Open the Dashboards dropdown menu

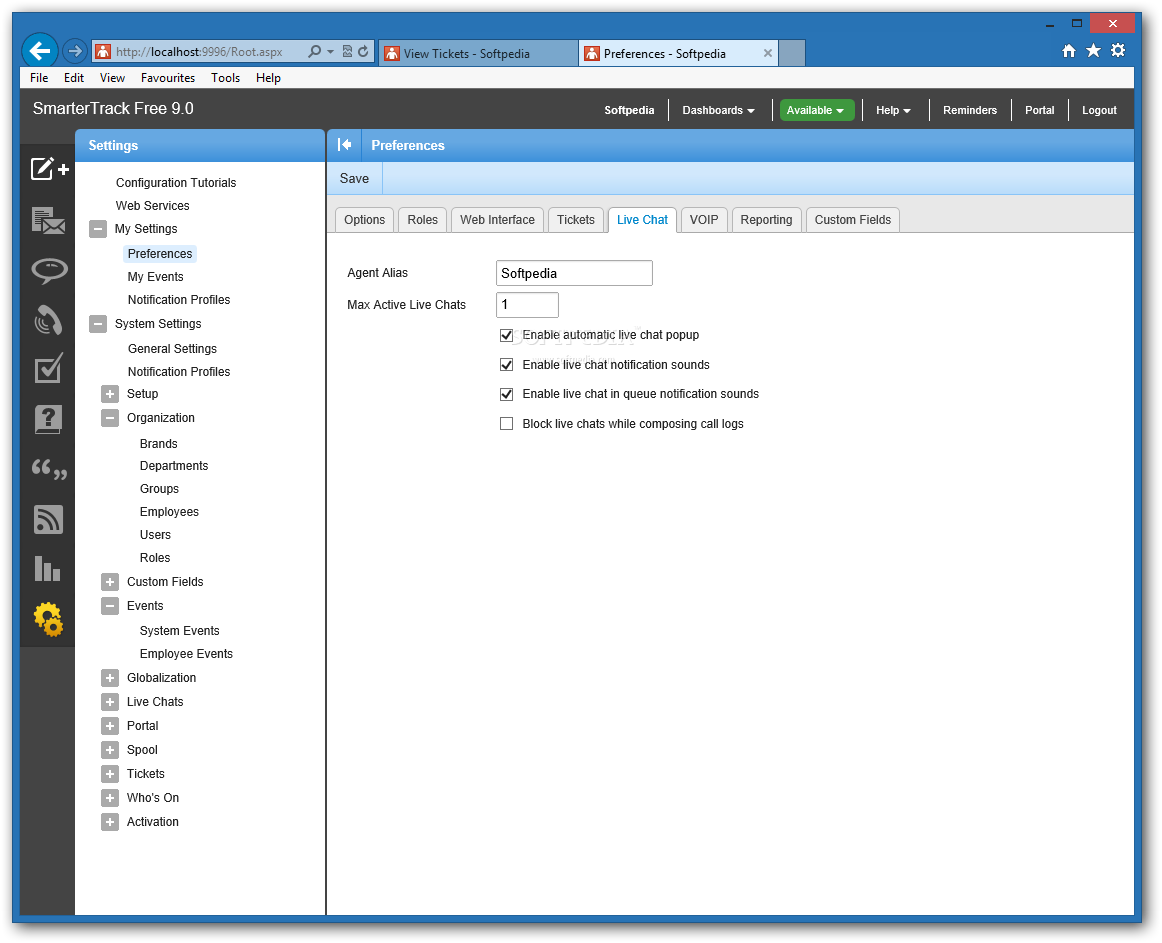pos(718,110)
